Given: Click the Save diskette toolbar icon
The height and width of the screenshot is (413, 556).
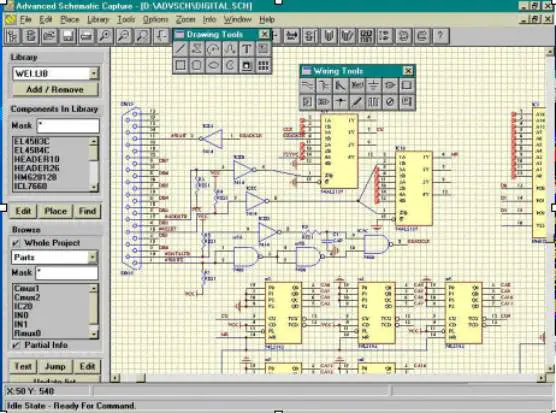Looking at the screenshot, I should pos(68,36).
